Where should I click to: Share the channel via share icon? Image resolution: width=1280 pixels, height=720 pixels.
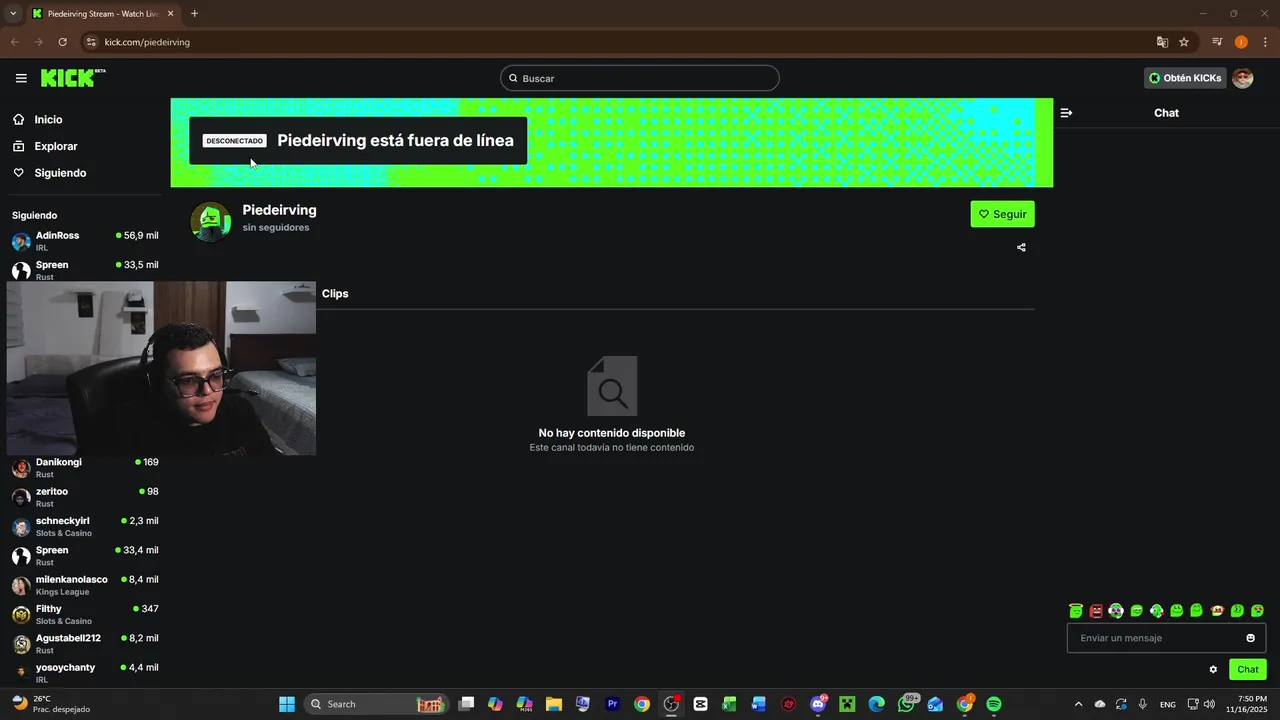[x=1021, y=247]
